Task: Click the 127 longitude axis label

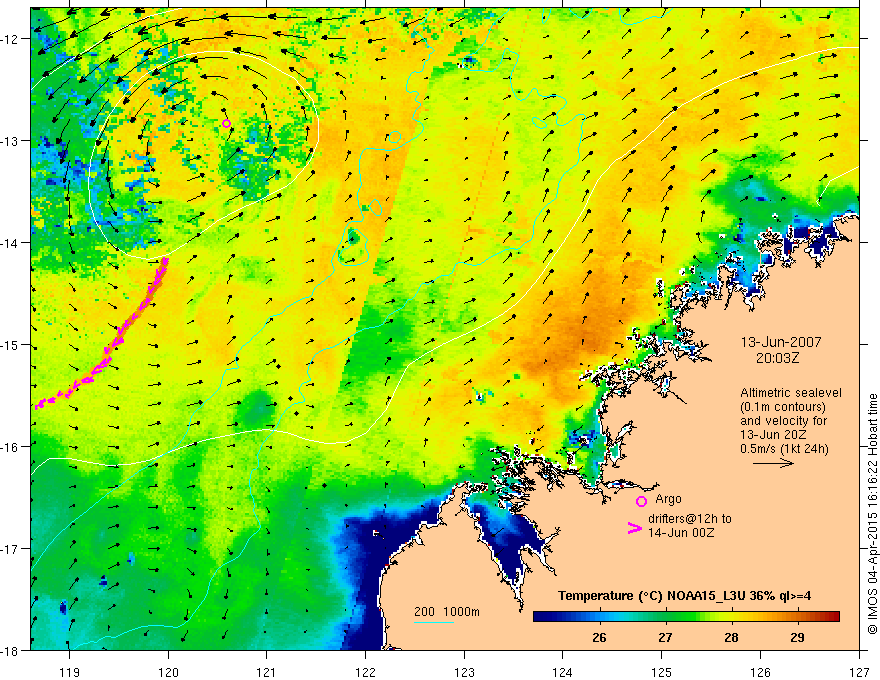Action: click(859, 672)
